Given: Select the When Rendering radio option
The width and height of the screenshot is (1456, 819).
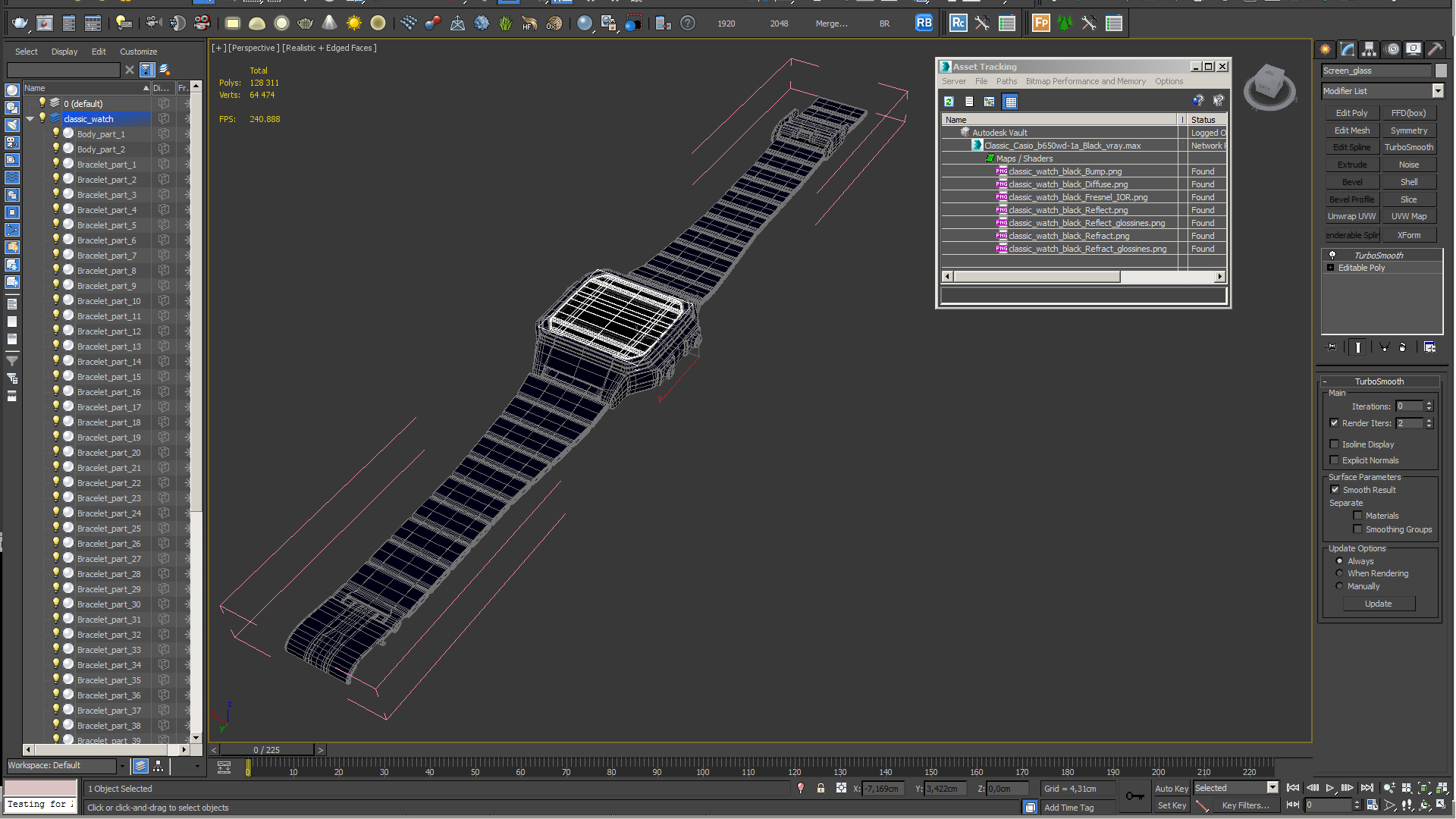Looking at the screenshot, I should (x=1339, y=574).
